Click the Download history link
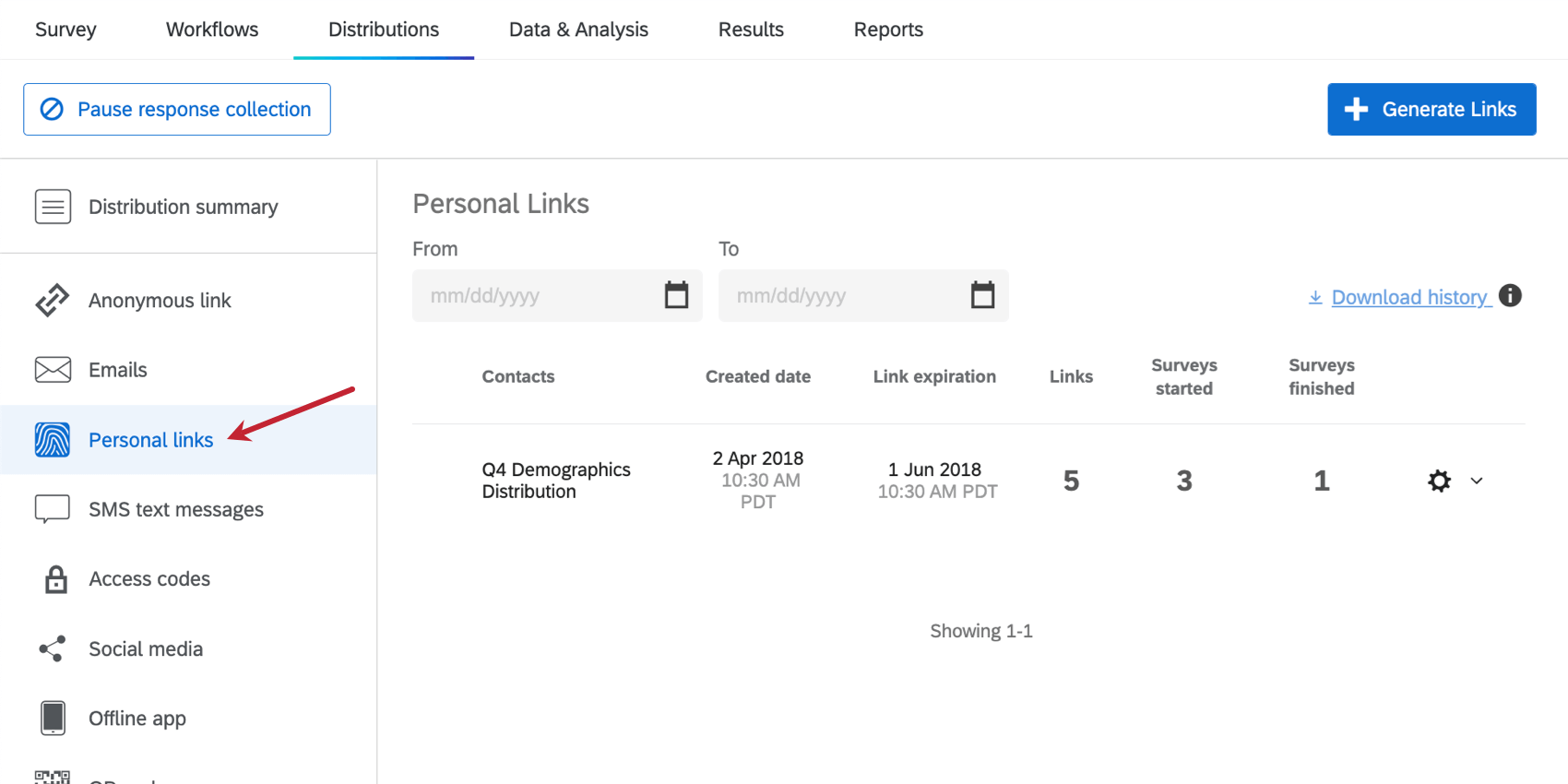The image size is (1568, 784). point(1408,297)
